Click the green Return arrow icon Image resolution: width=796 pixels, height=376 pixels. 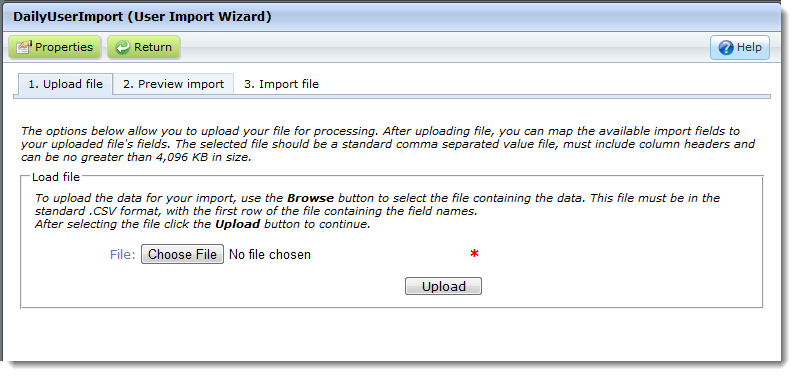tap(123, 47)
